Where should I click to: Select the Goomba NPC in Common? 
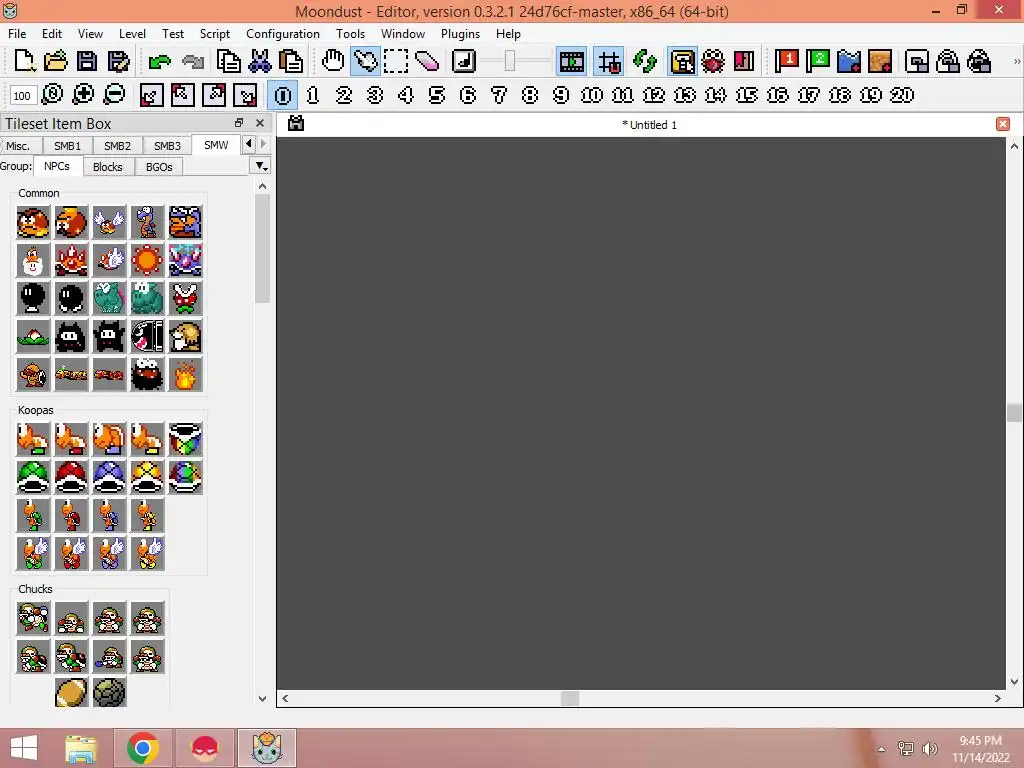pyautogui.click(x=33, y=222)
